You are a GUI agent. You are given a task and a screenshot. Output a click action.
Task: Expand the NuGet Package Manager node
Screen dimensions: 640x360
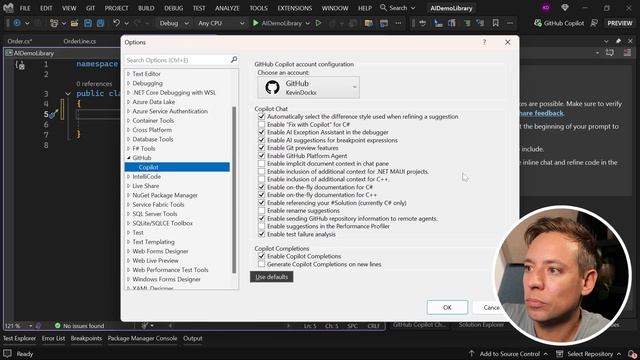point(129,196)
